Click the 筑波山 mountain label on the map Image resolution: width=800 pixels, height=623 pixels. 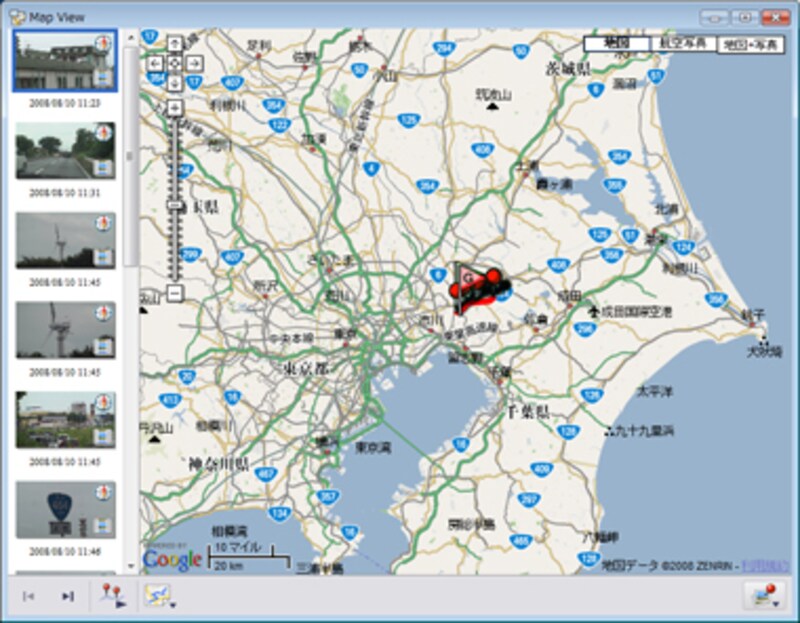[x=493, y=94]
